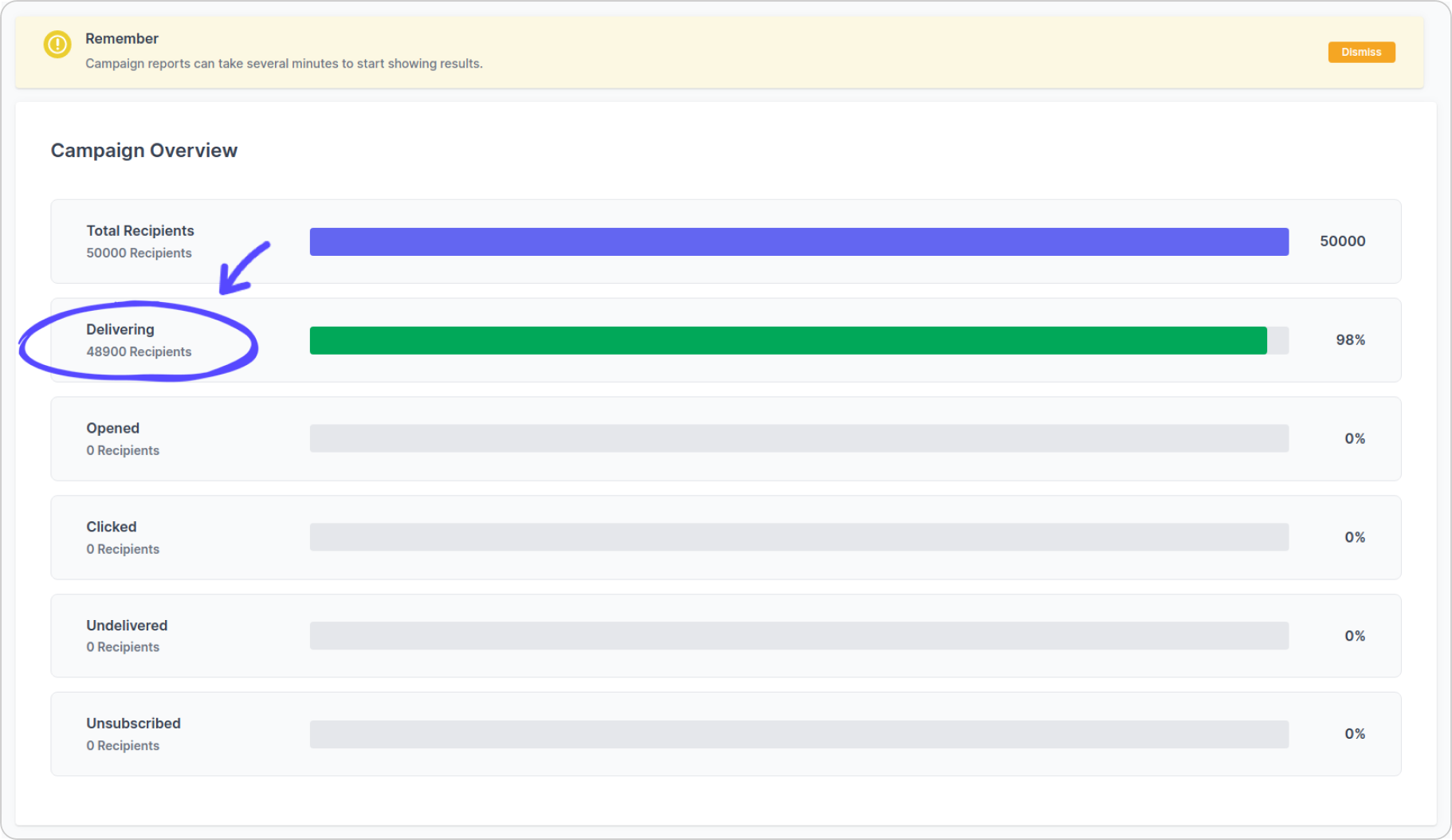Click the yellow warning icon
Image resolution: width=1452 pixels, height=840 pixels.
[57, 45]
